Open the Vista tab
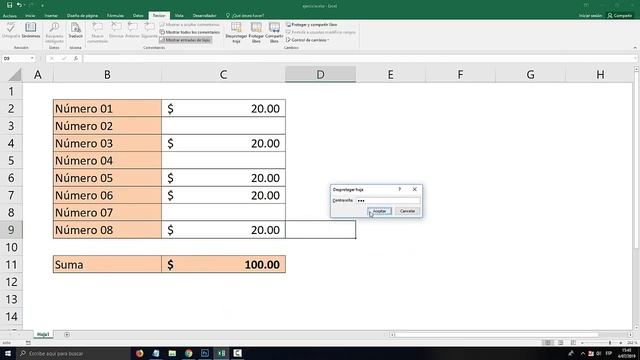 tap(179, 16)
